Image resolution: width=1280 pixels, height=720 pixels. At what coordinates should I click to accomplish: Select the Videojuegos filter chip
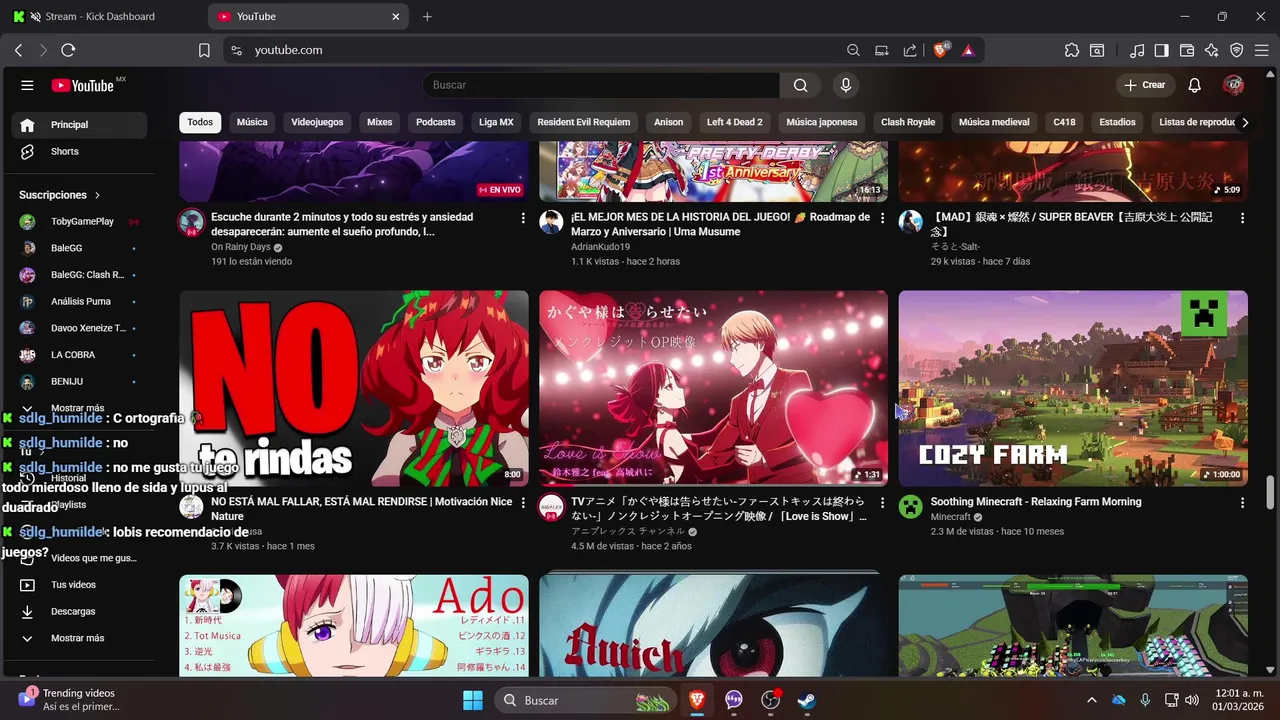(317, 122)
